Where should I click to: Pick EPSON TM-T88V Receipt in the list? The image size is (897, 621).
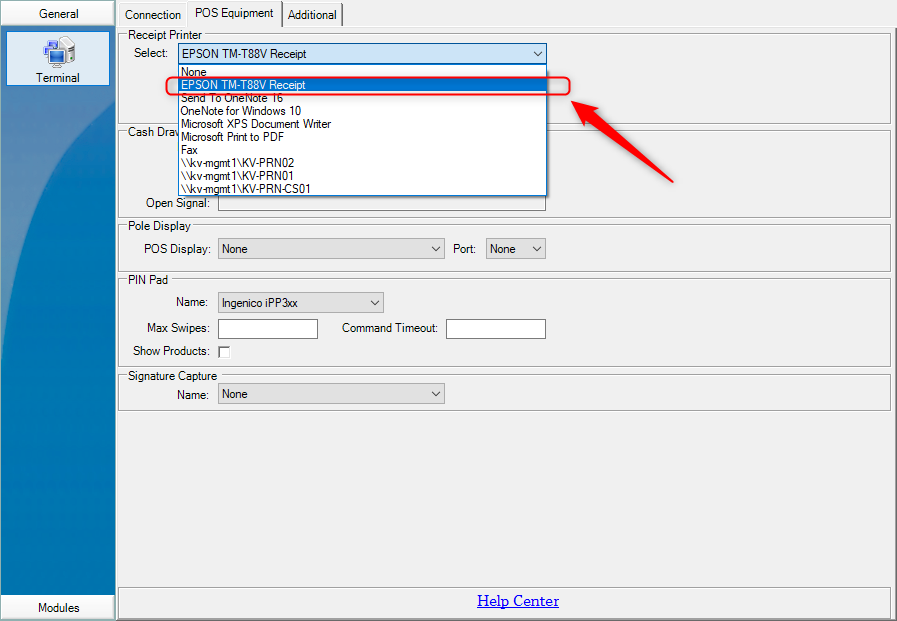click(362, 85)
